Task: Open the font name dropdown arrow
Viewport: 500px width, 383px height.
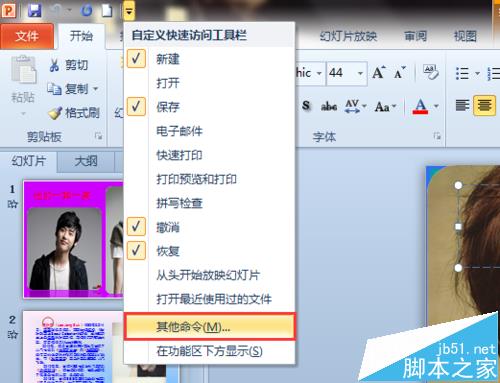Action: pos(319,73)
